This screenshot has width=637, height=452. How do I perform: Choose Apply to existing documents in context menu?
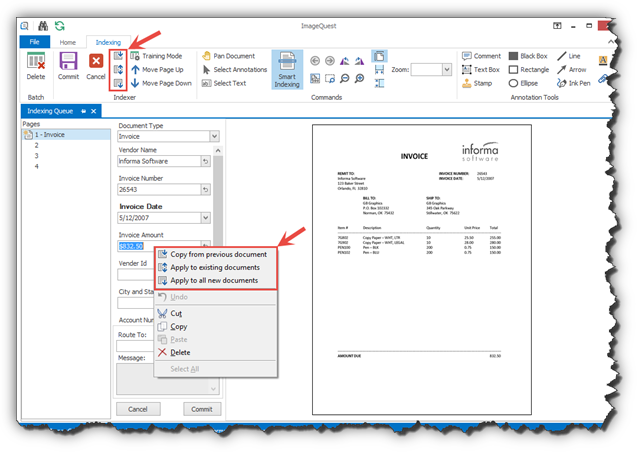tap(216, 267)
